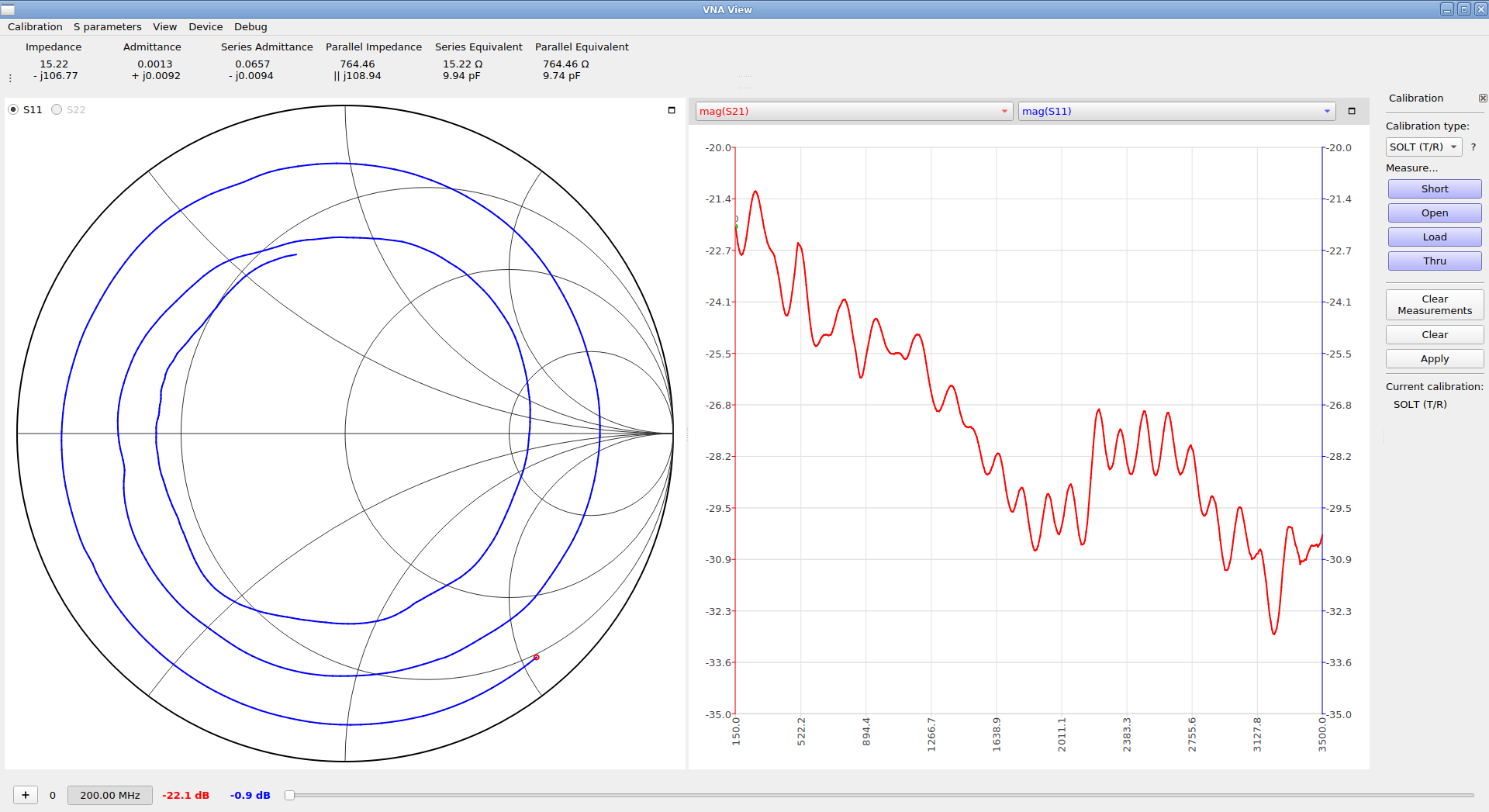The image size is (1489, 812).
Task: Click Clear Measurements button
Action: 1435,305
